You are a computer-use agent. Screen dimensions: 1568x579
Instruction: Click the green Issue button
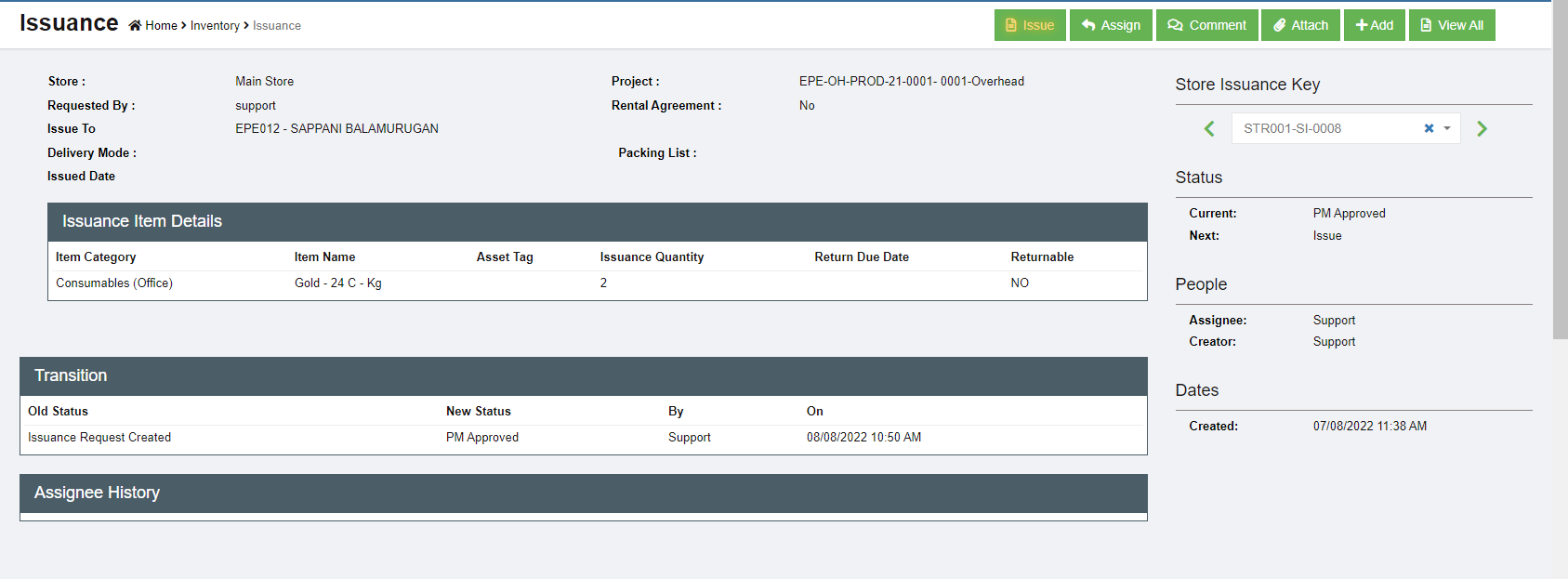pos(1030,25)
